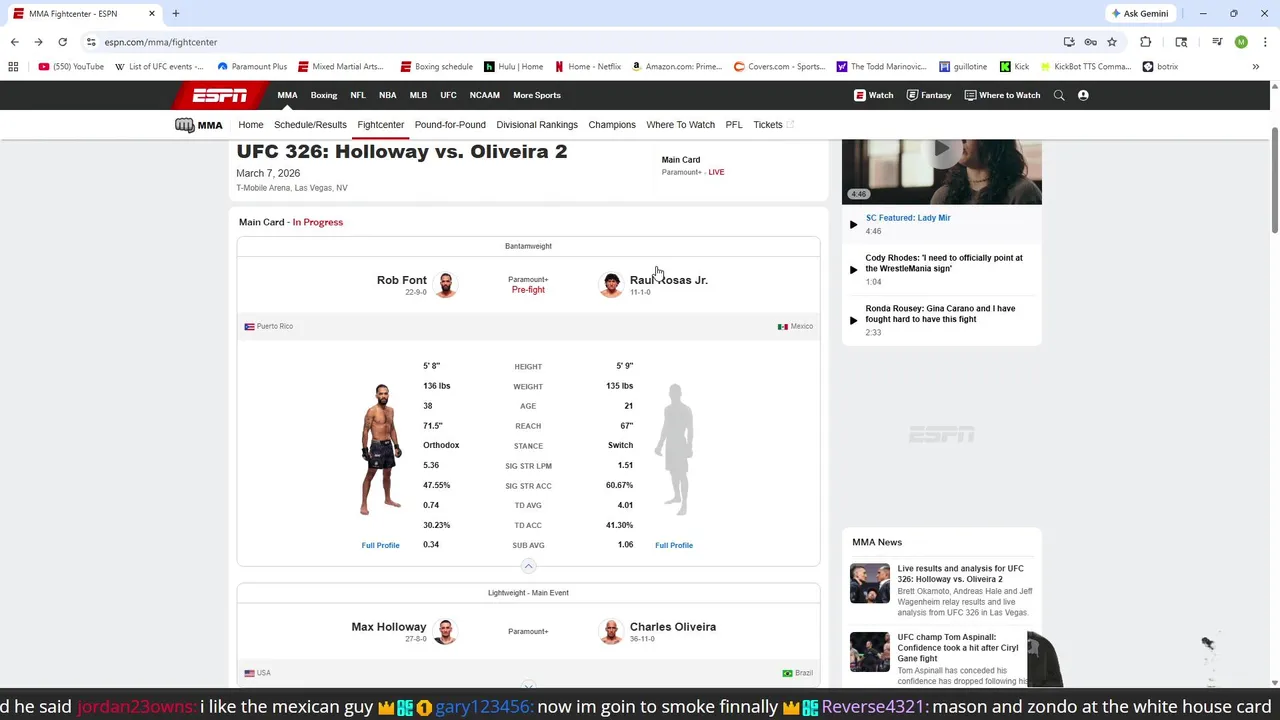Viewport: 1280px width, 720px height.
Task: Select the NFL menu item
Action: [x=358, y=95]
